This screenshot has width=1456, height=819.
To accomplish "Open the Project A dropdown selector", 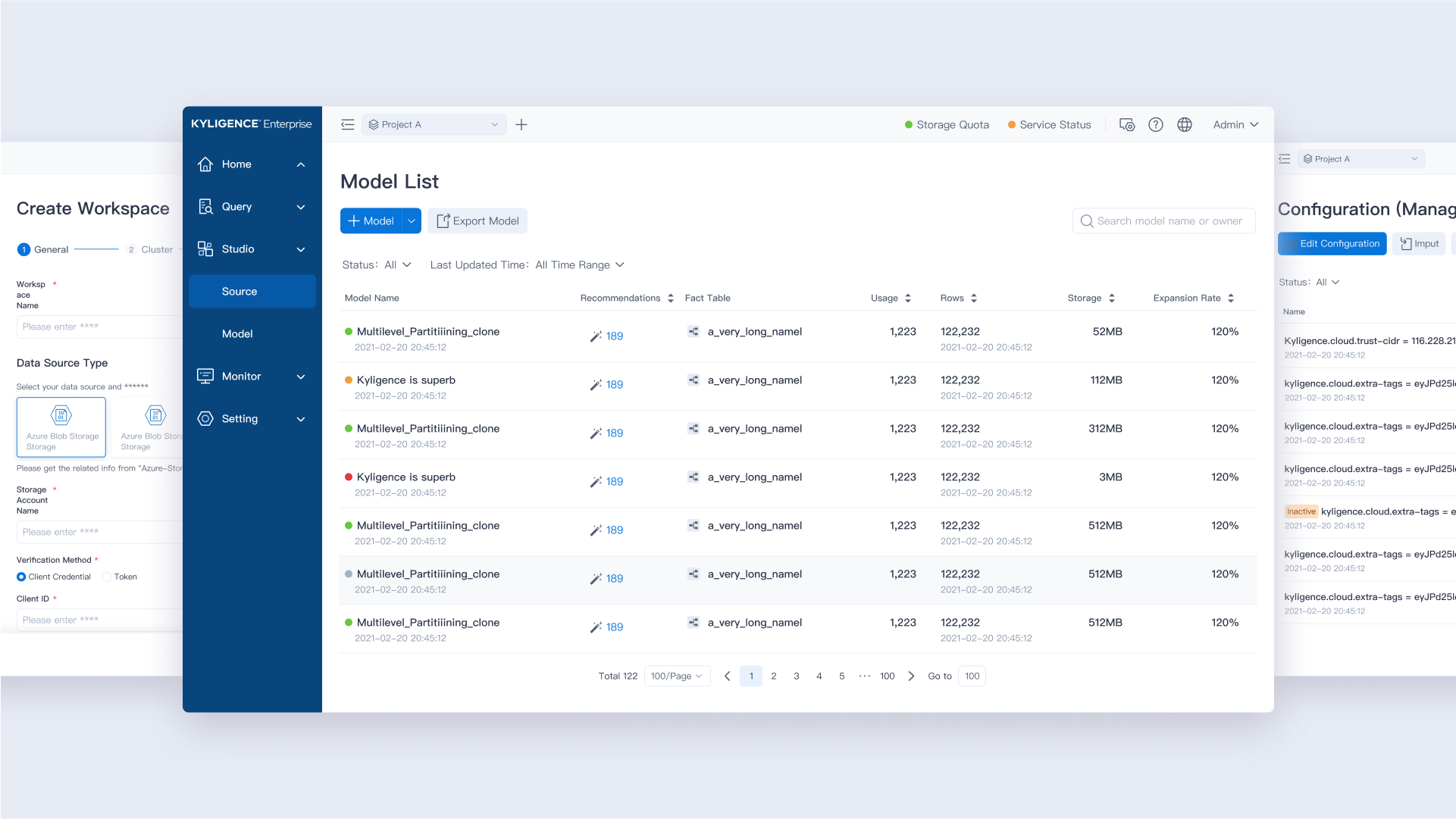I will click(x=434, y=125).
